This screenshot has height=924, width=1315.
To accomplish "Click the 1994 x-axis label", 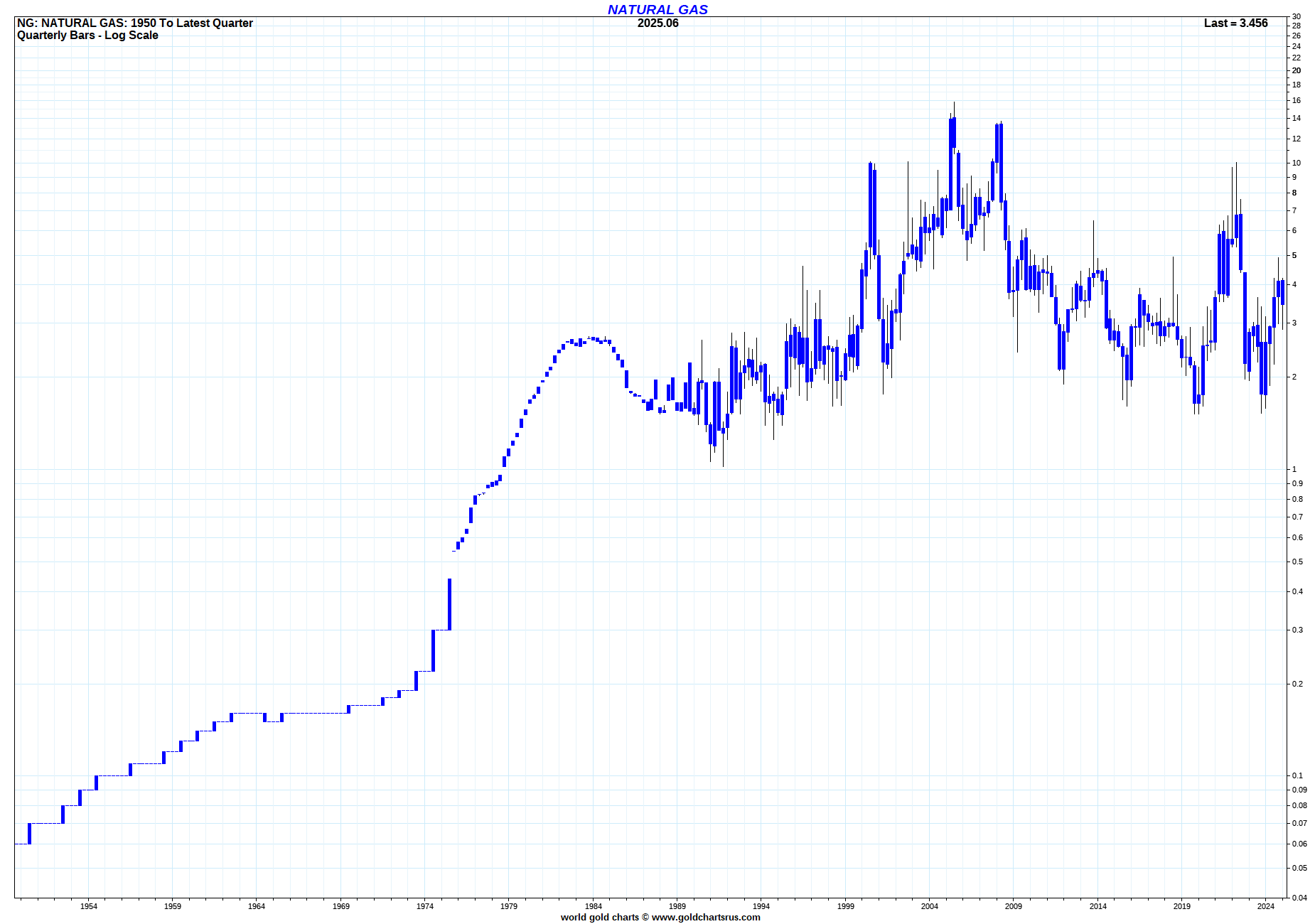I will click(x=761, y=906).
